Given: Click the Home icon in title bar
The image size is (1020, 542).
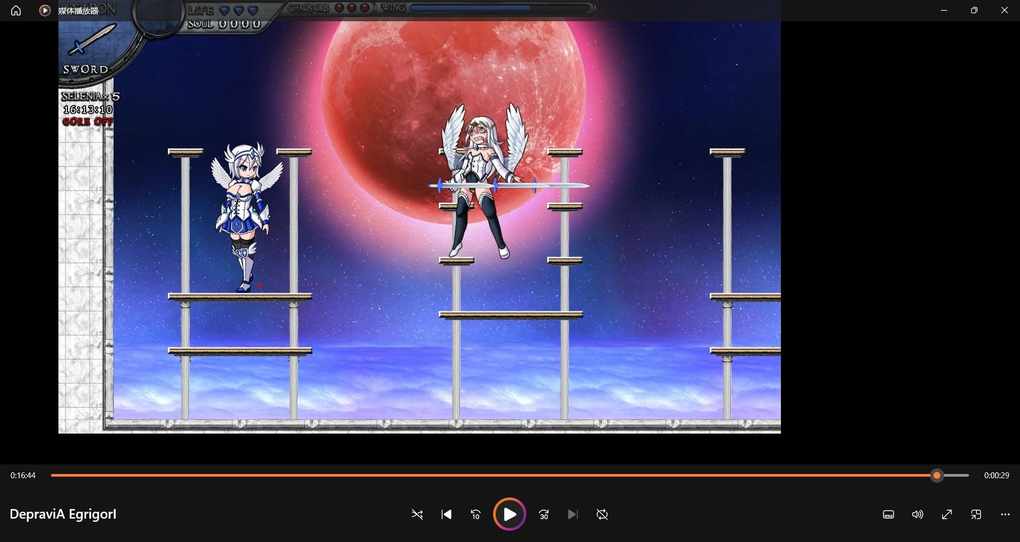Looking at the screenshot, I should click(16, 10).
